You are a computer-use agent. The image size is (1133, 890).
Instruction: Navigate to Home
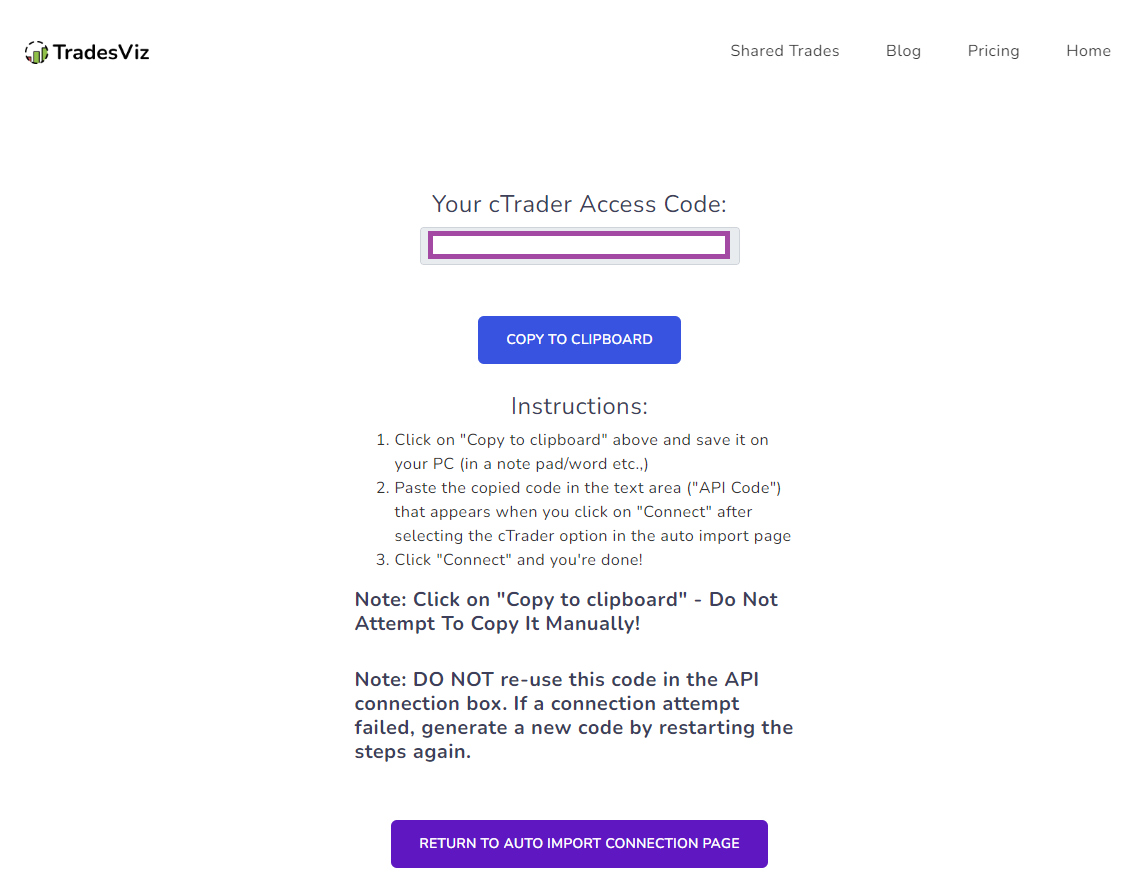coord(1088,51)
